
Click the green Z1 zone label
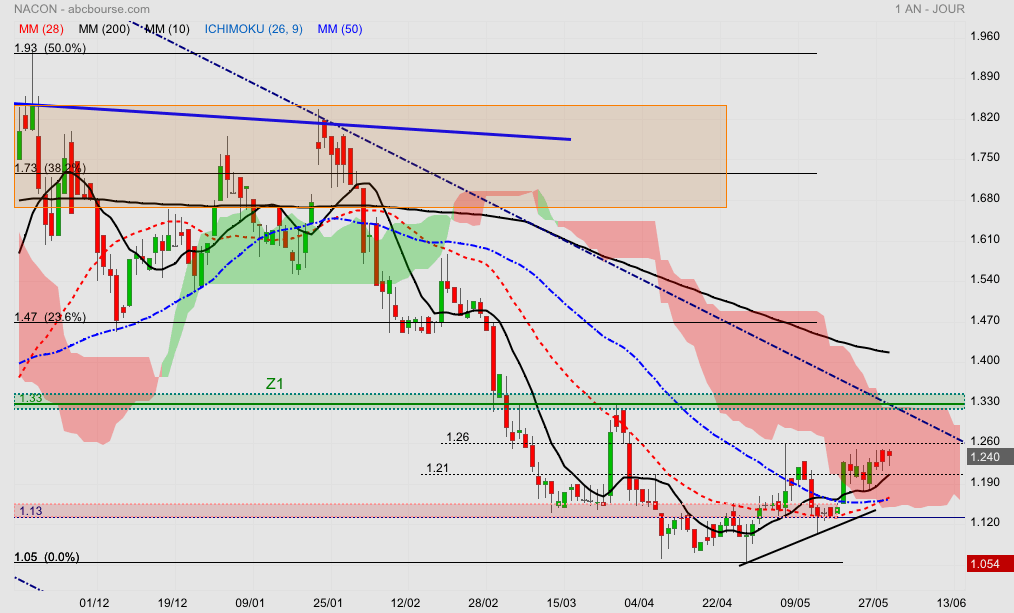(x=275, y=383)
